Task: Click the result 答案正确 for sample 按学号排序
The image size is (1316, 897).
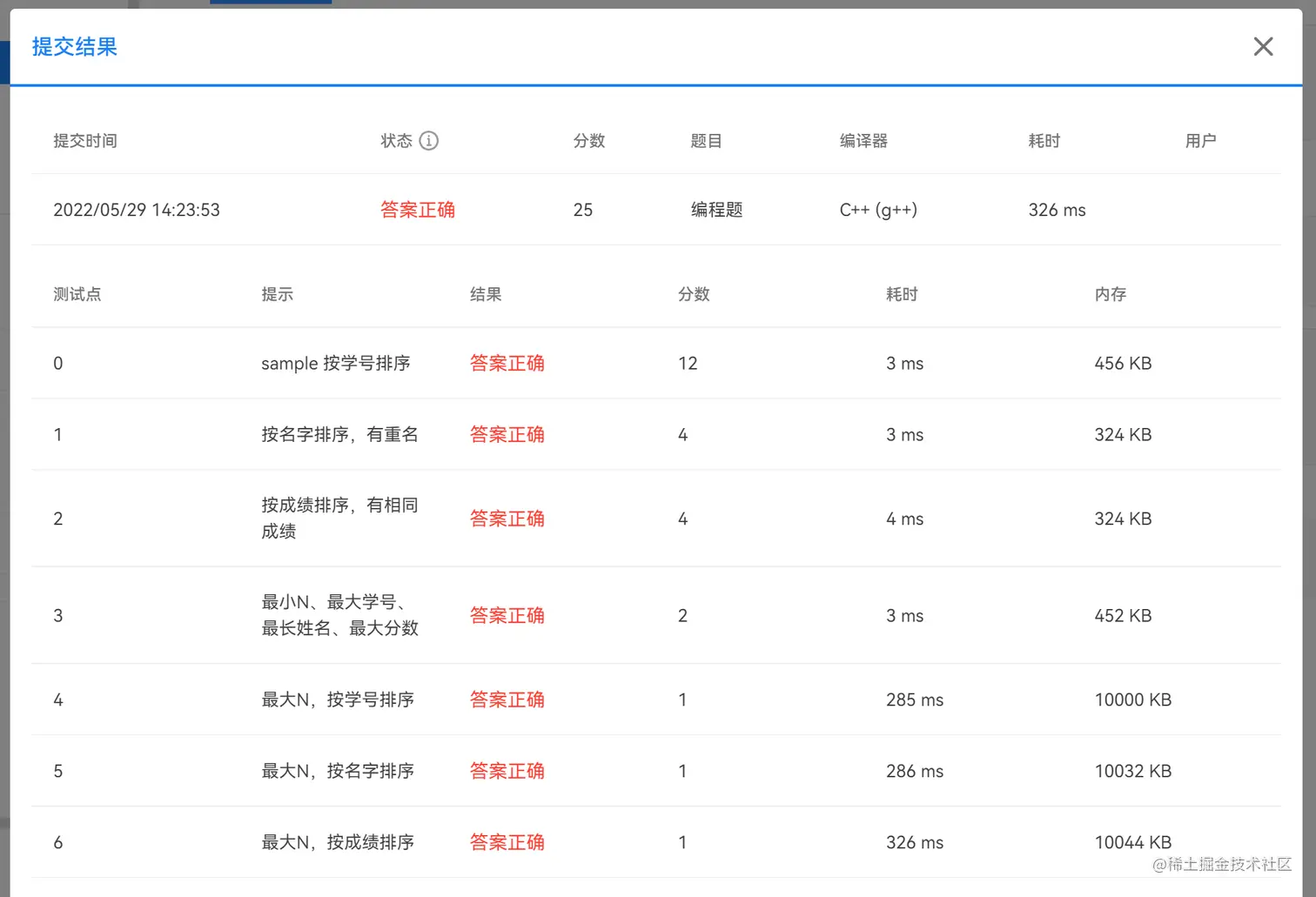Action: point(507,364)
